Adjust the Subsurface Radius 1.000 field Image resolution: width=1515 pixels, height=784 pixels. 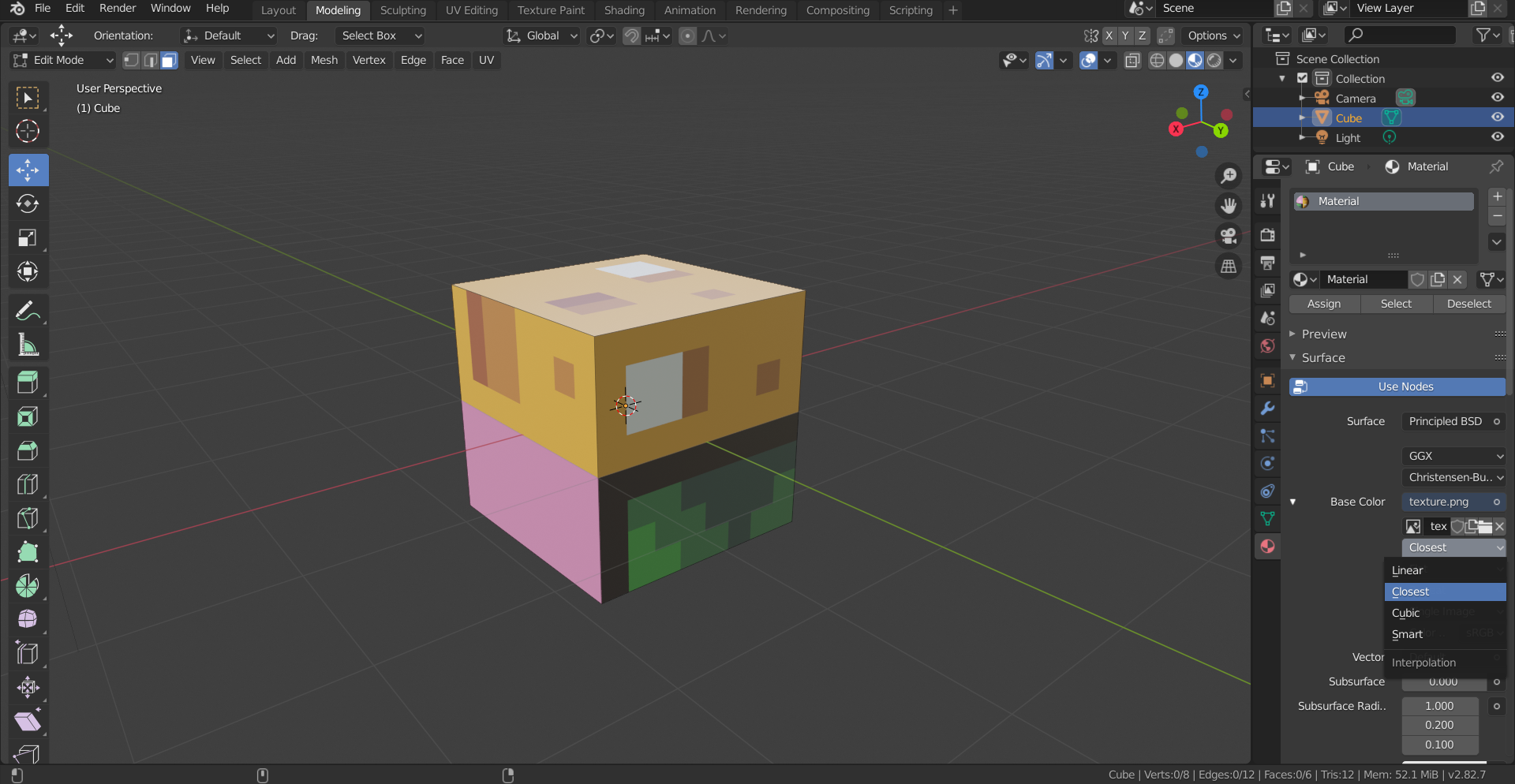pos(1439,706)
